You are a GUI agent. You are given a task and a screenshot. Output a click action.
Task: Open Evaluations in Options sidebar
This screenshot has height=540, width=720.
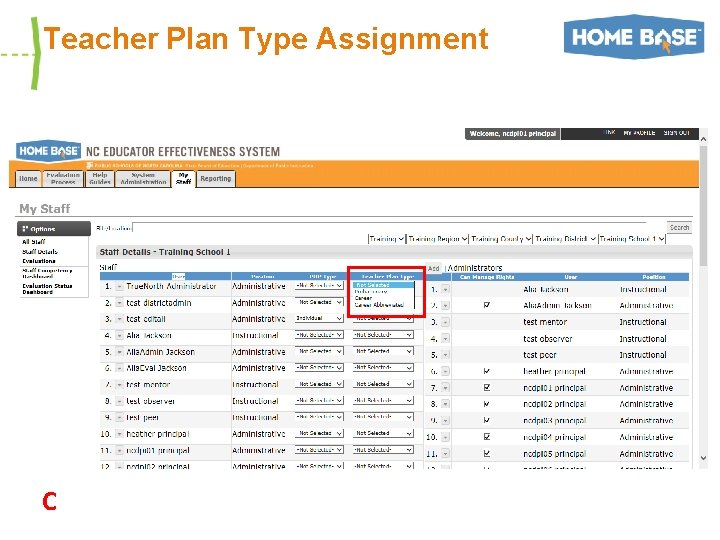pos(39,261)
